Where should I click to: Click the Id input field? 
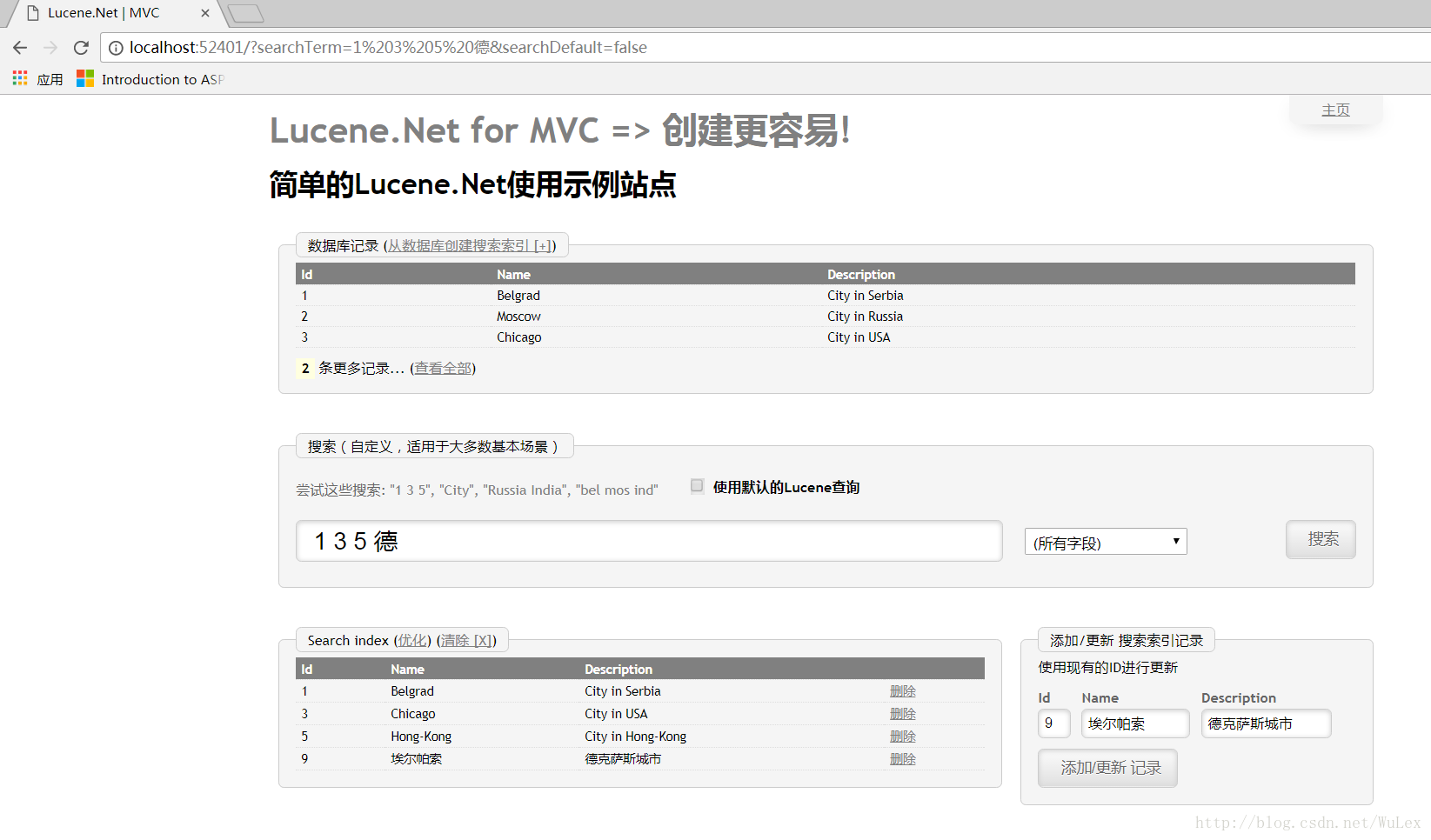[x=1054, y=723]
